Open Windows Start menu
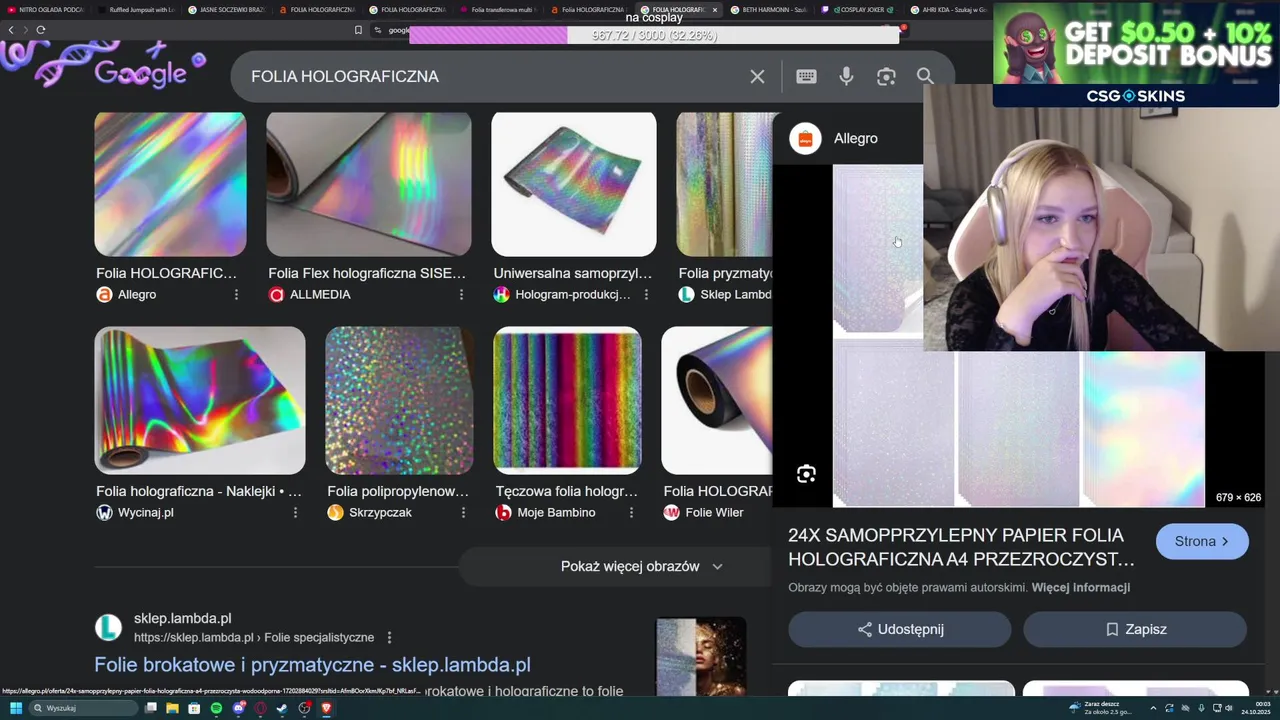Viewport: 1280px width, 720px height. pyautogui.click(x=16, y=708)
